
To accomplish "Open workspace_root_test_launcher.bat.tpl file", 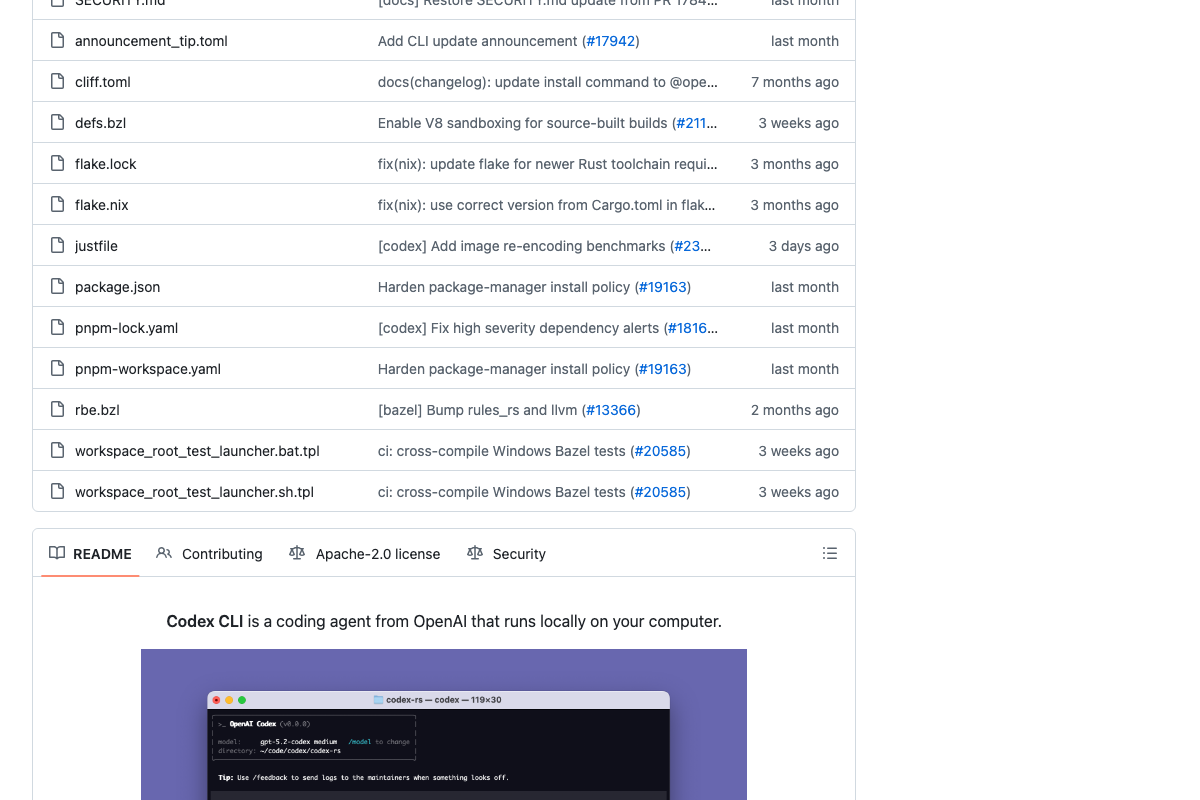I will point(197,451).
